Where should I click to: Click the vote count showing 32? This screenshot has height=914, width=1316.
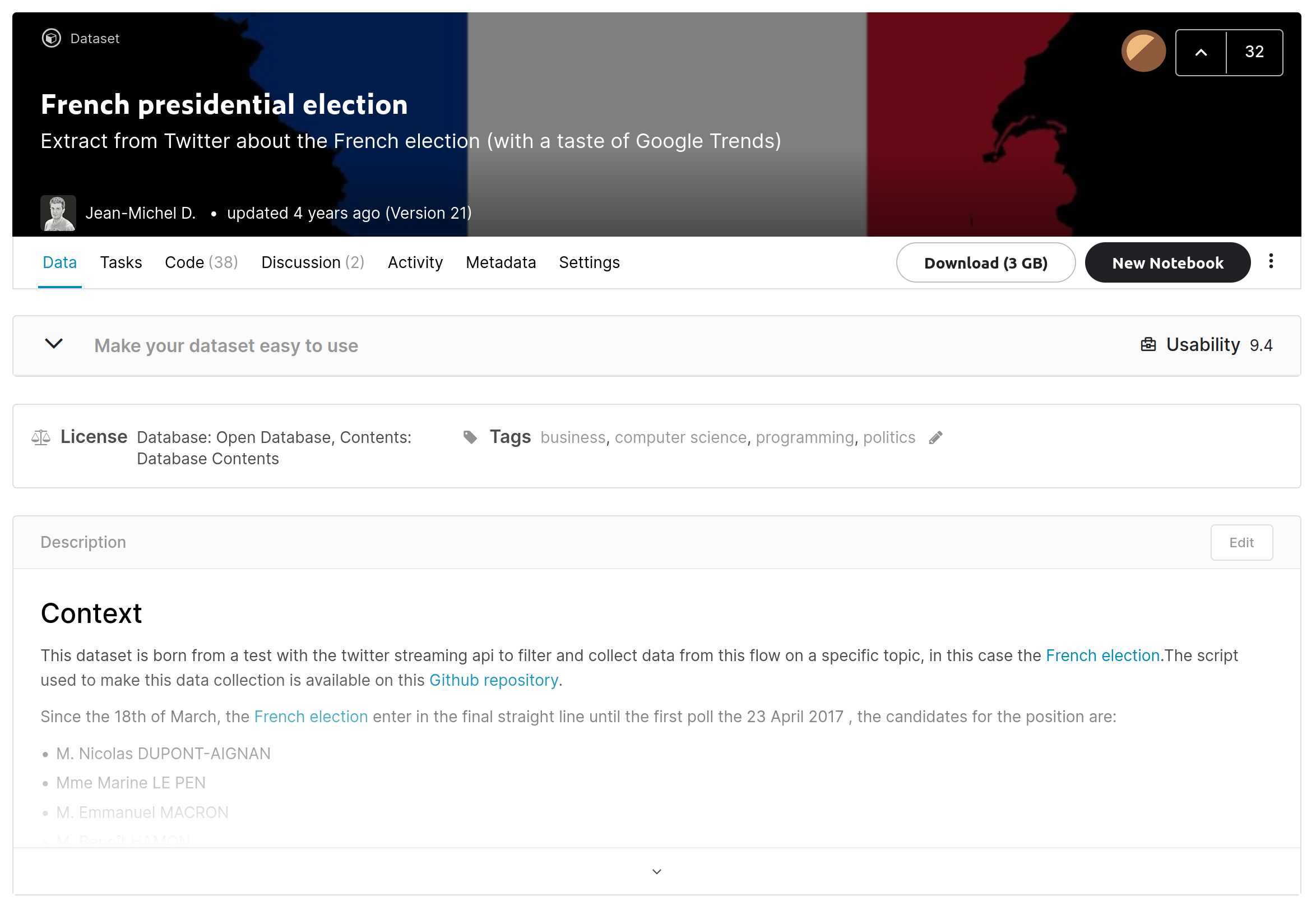(1254, 53)
